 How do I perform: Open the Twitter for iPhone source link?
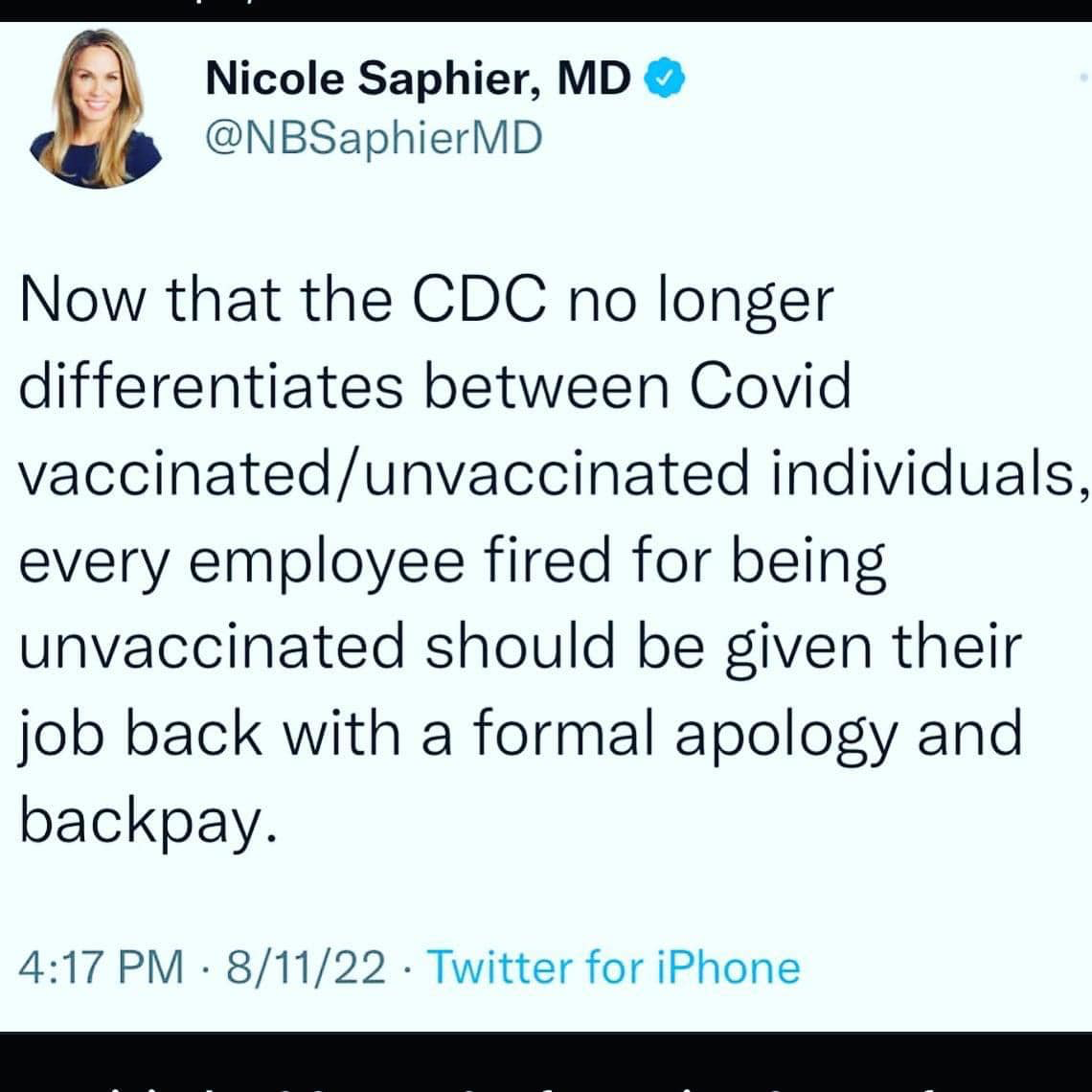pos(614,967)
